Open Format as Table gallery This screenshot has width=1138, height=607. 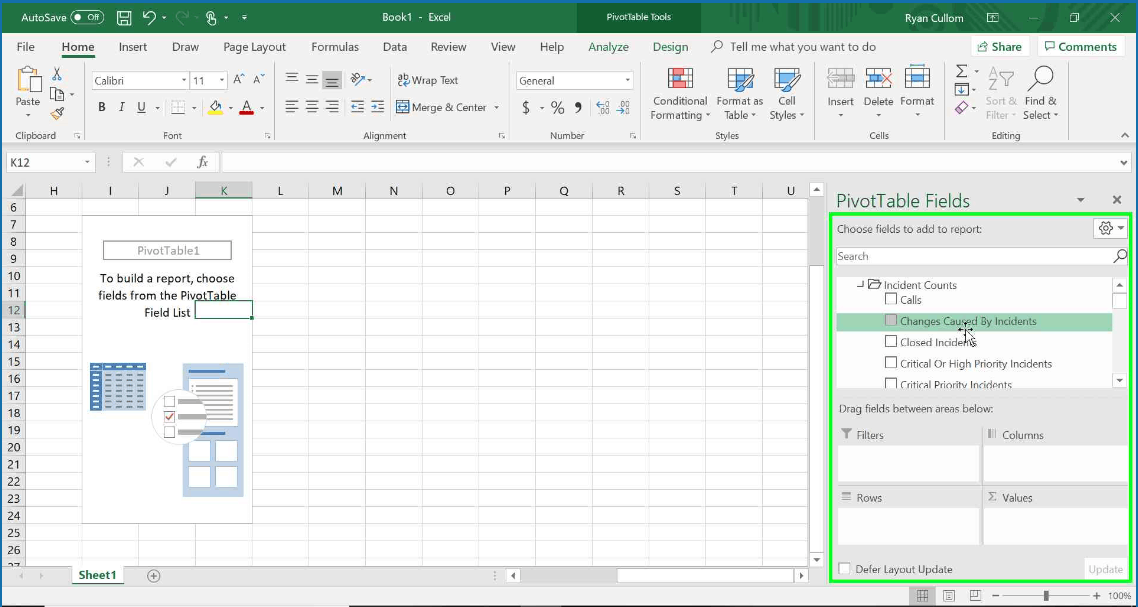(740, 94)
